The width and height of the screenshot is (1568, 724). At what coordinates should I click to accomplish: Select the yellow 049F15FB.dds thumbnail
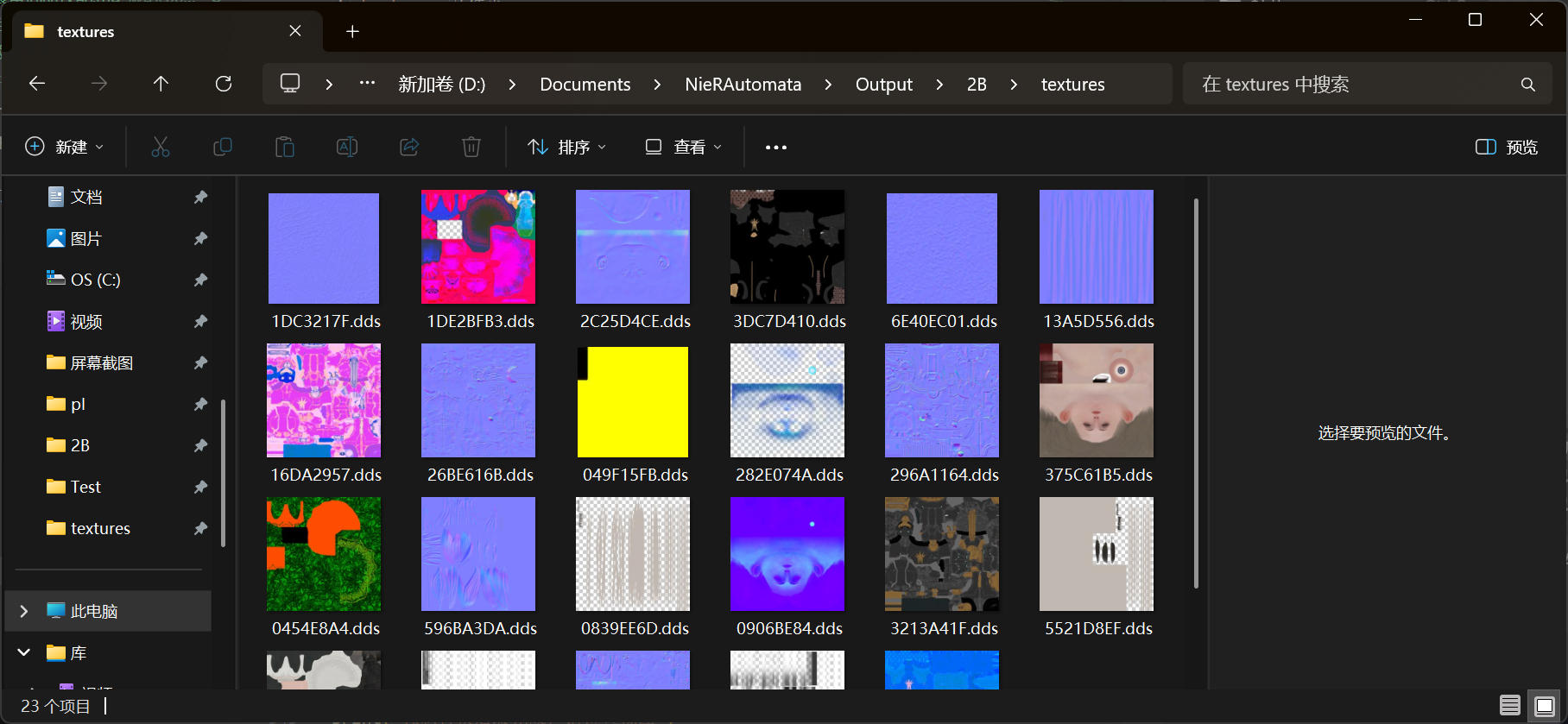(633, 402)
